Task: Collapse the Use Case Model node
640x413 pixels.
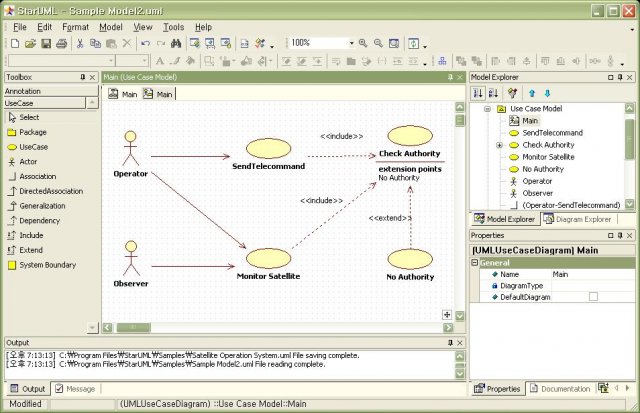Action: [487, 109]
